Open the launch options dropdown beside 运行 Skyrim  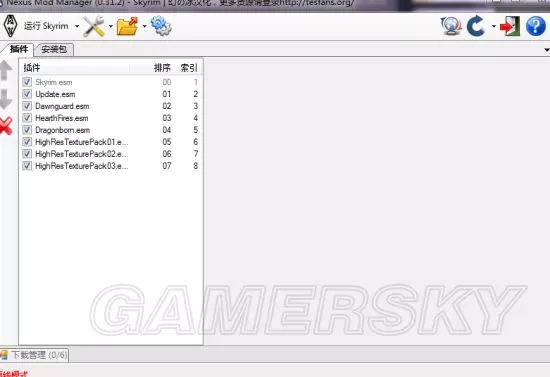click(77, 26)
